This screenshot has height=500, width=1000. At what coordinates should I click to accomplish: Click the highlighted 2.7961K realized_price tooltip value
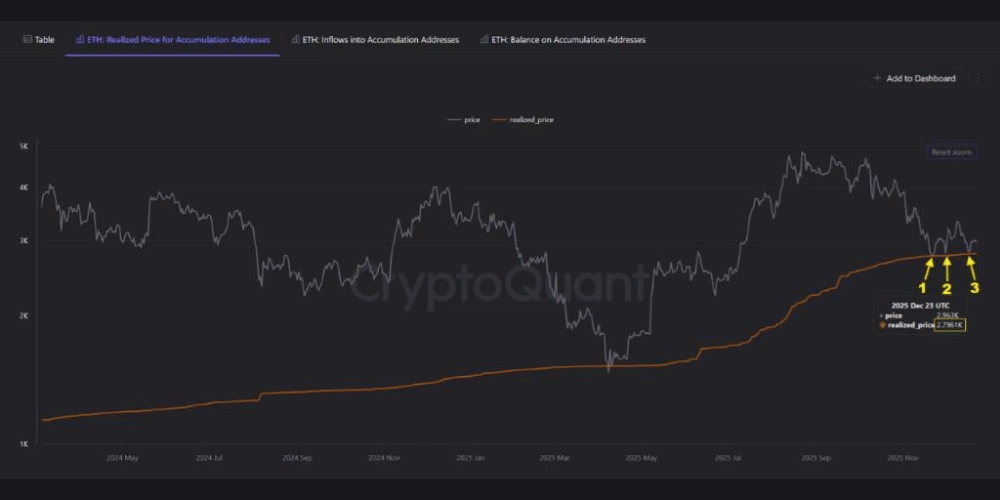949,325
